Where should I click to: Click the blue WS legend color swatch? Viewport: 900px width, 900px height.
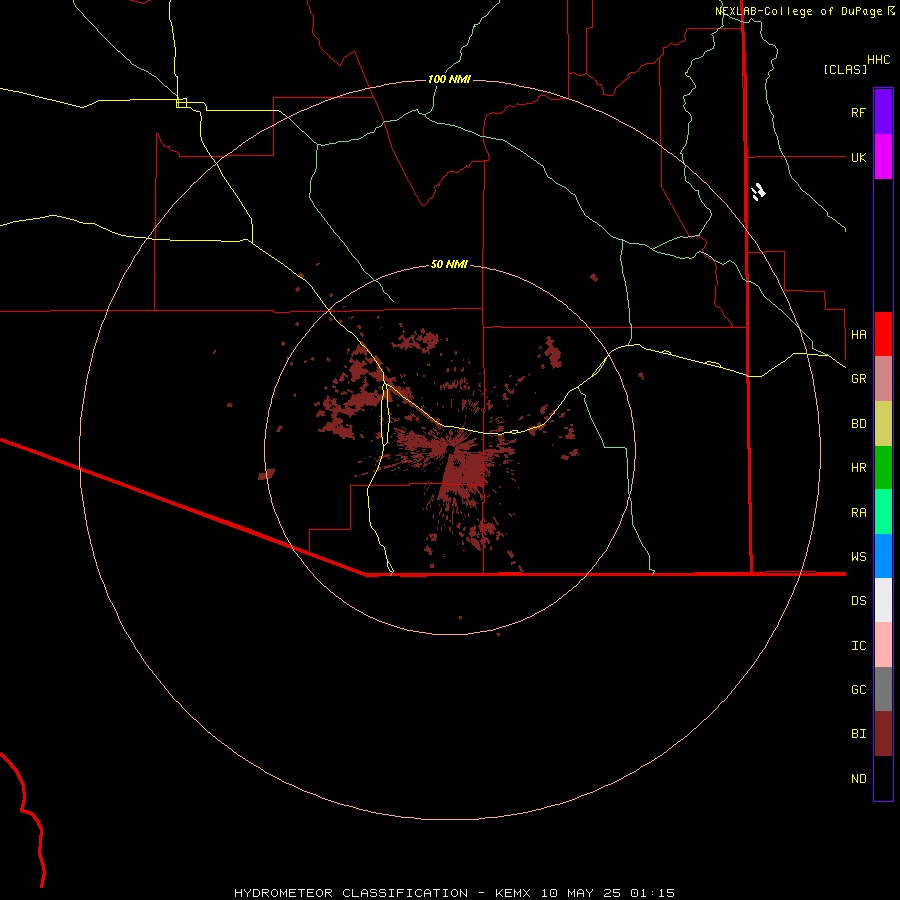pyautogui.click(x=883, y=556)
